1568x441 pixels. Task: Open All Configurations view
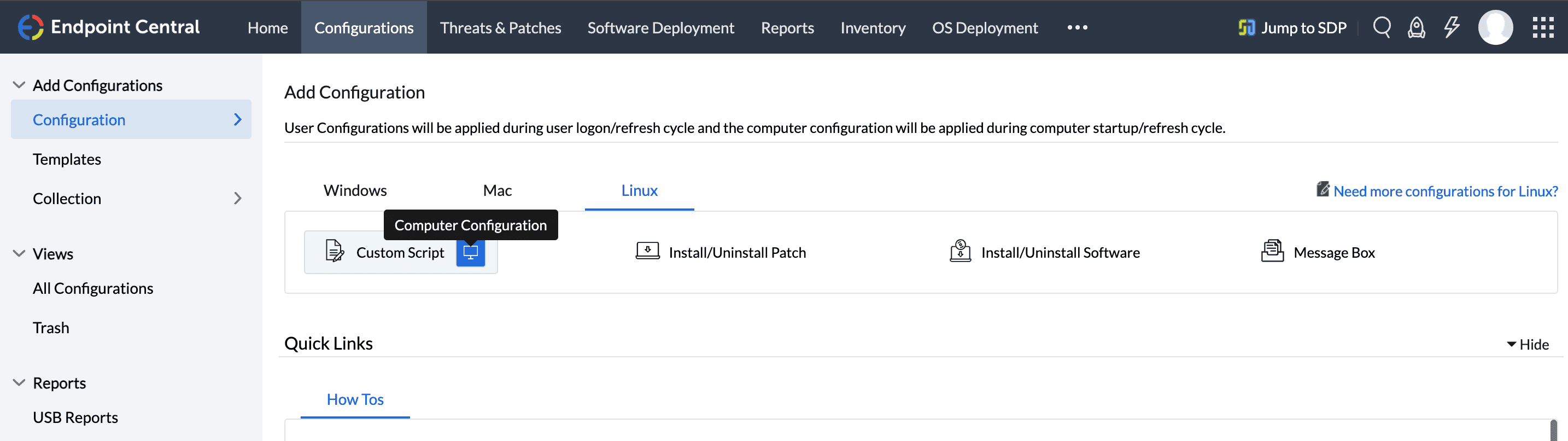click(93, 288)
